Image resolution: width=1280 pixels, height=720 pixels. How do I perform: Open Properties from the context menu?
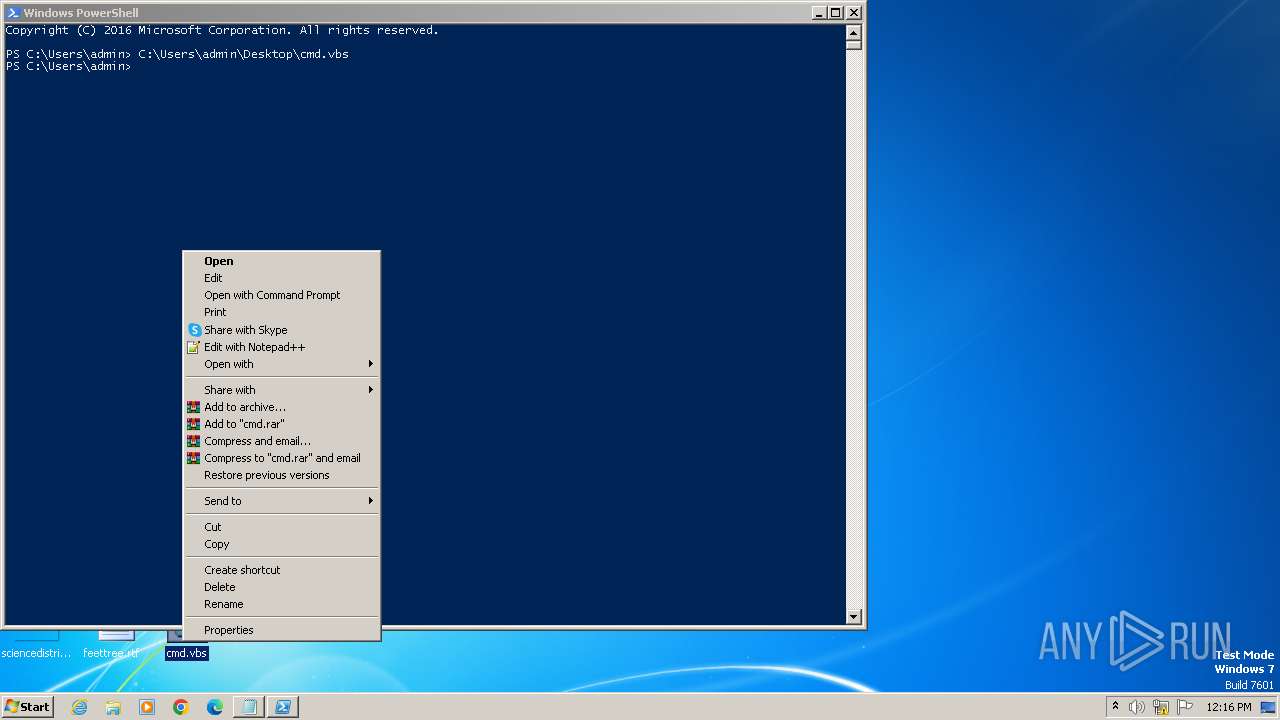tap(281, 630)
